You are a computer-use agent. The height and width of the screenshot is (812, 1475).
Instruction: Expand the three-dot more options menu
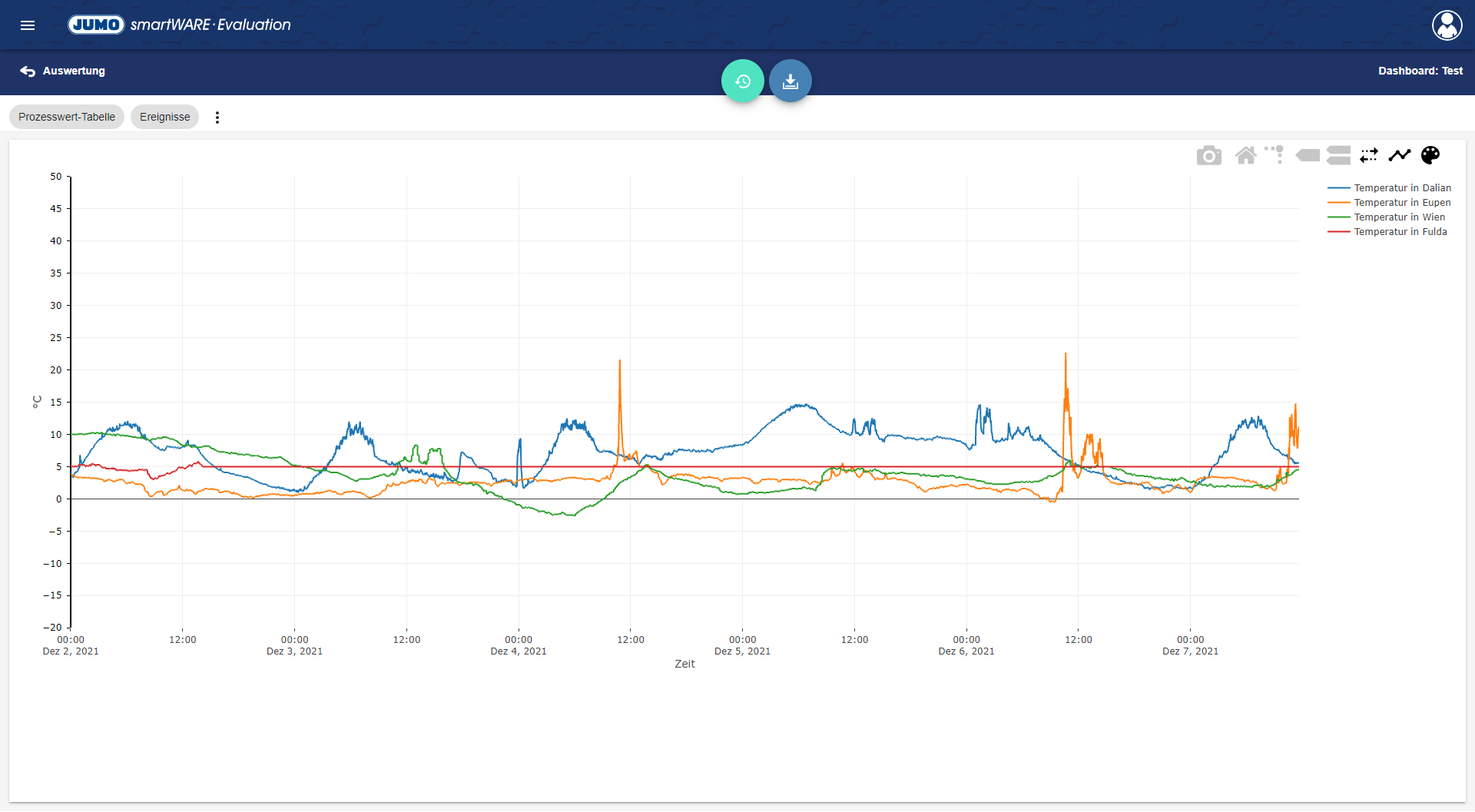point(217,118)
